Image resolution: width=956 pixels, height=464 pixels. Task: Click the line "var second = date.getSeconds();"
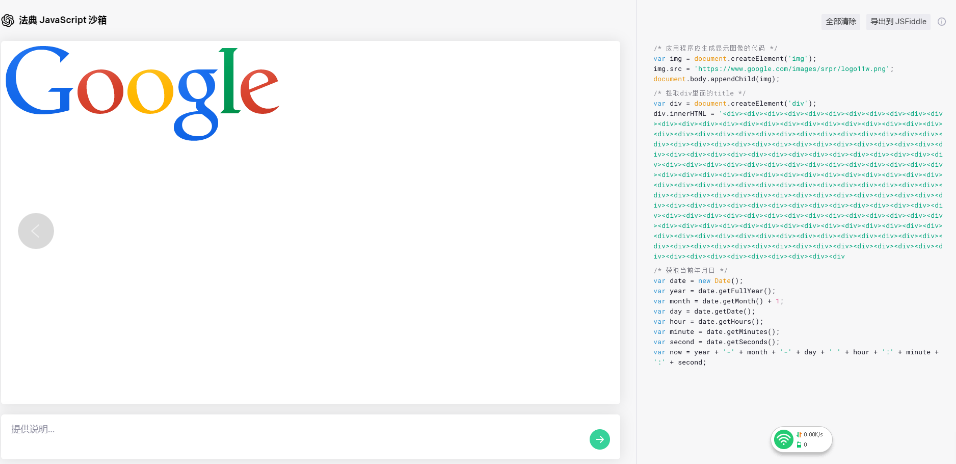716,342
